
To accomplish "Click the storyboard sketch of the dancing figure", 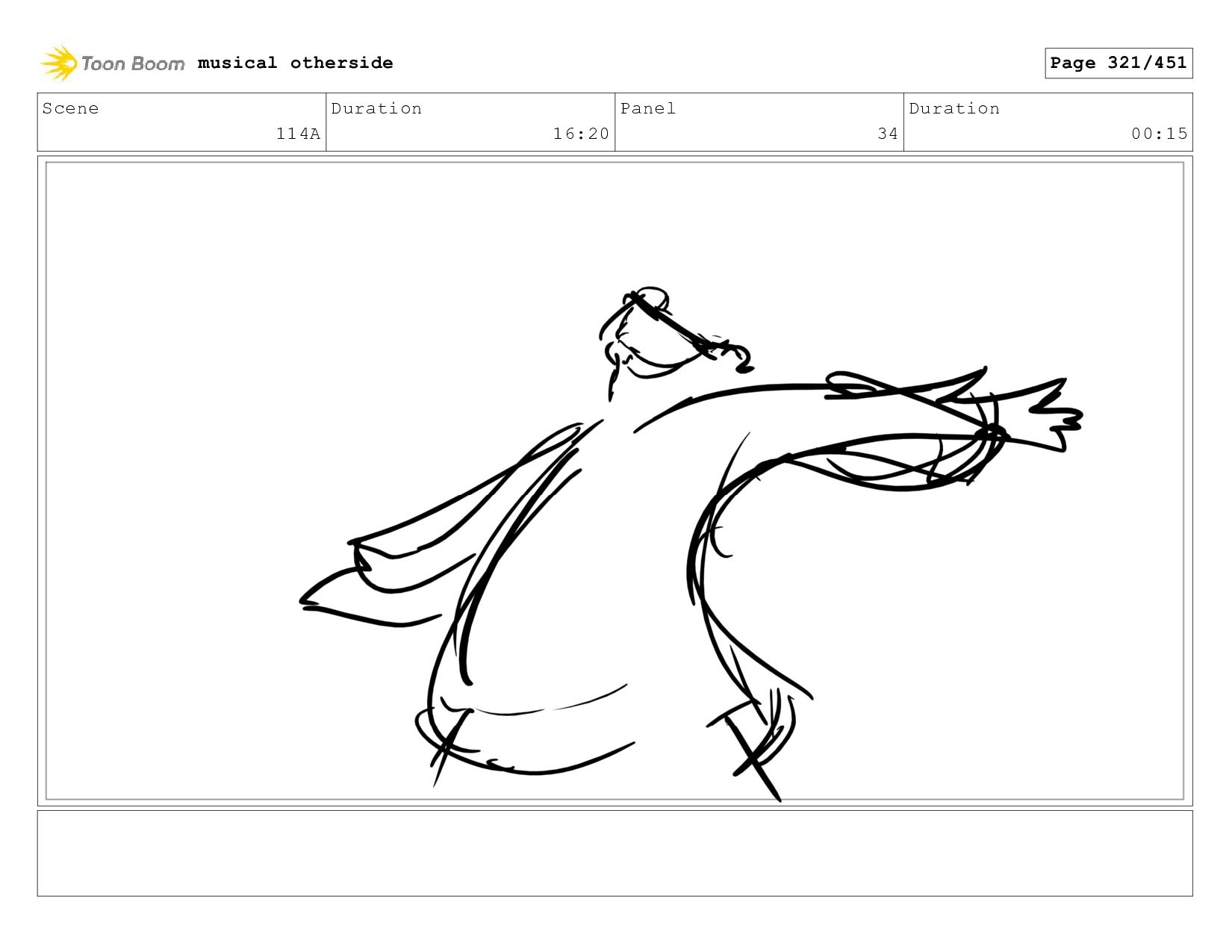I will (691, 545).
